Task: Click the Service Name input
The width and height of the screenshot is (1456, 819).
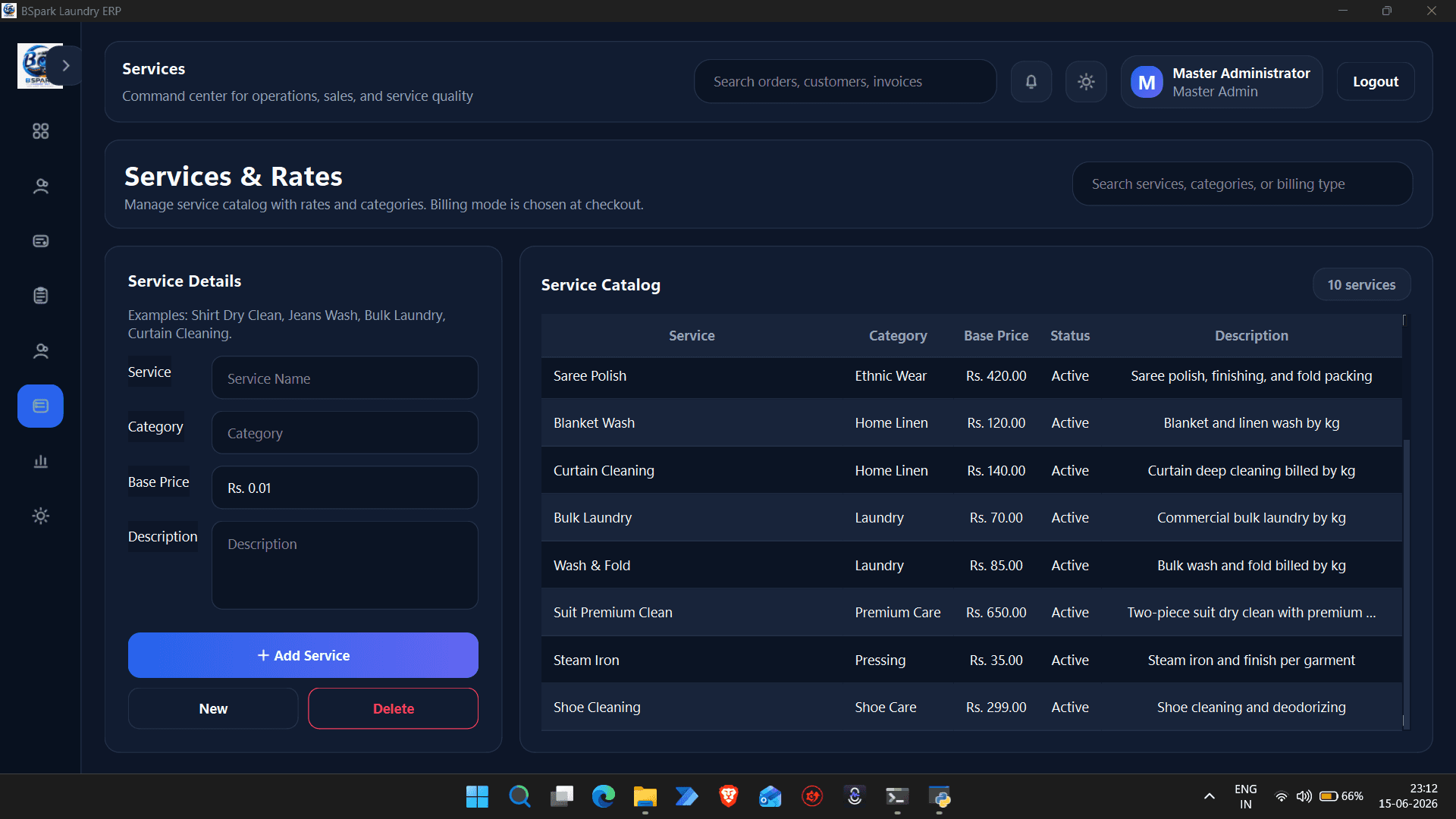Action: 345,378
